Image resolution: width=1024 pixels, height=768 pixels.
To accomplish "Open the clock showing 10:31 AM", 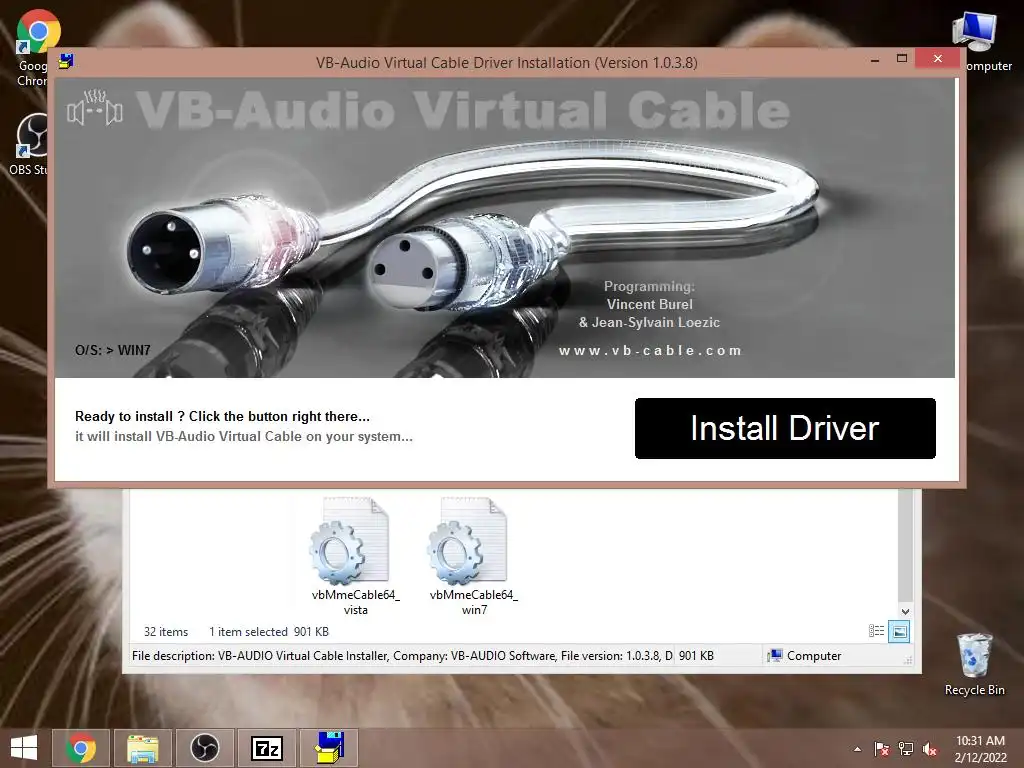I will tap(980, 749).
